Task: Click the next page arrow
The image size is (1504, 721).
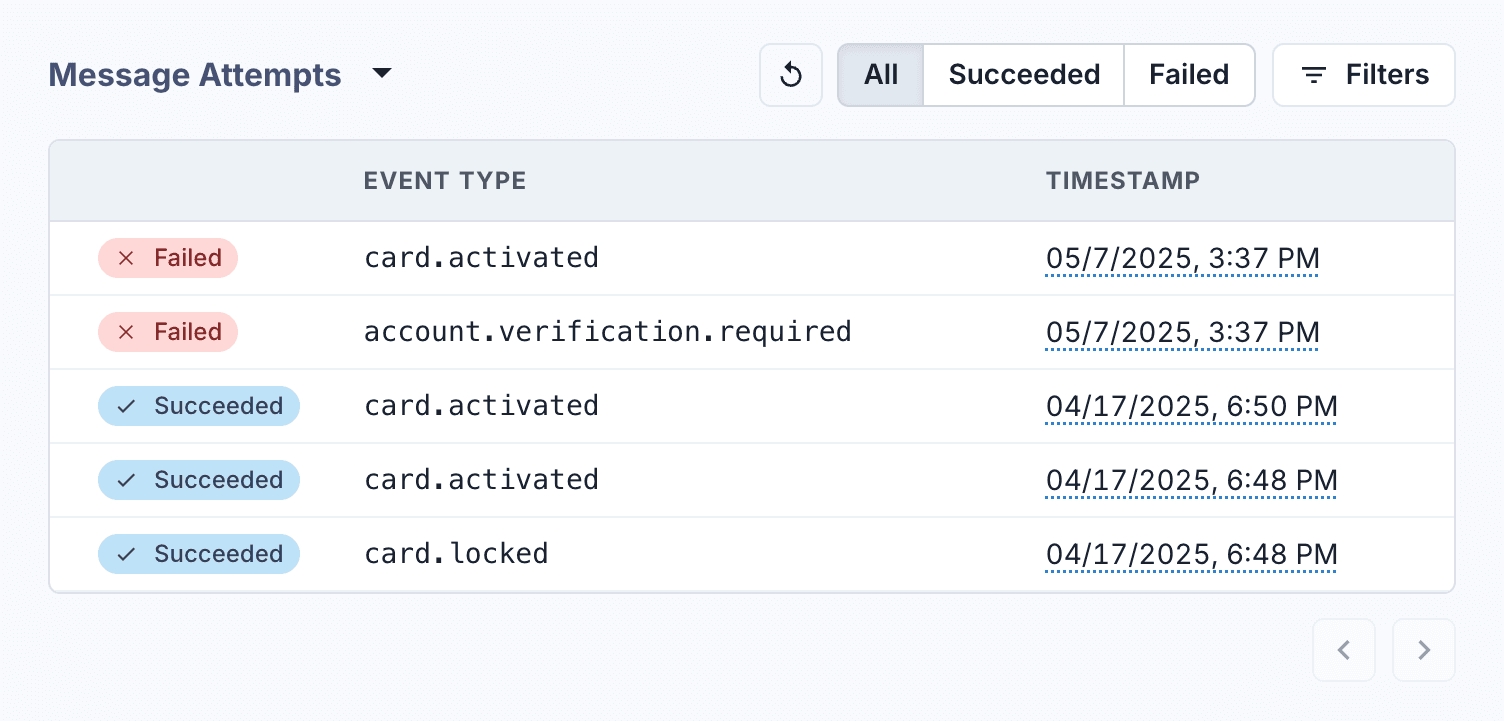Action: (x=1424, y=650)
